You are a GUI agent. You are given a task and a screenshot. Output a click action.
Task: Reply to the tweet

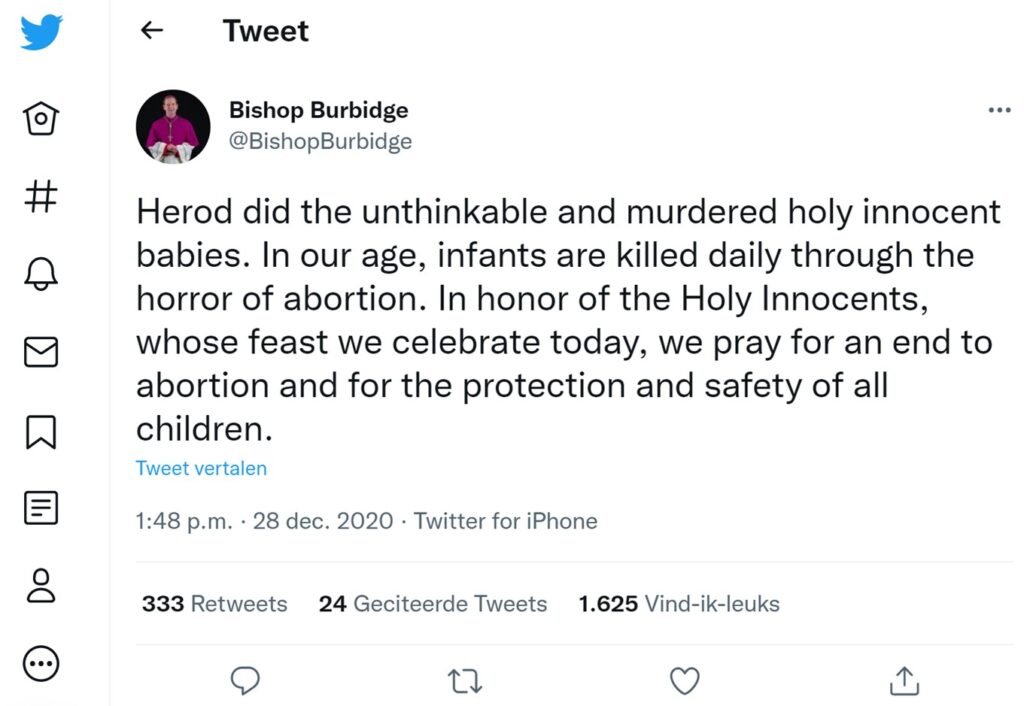click(x=245, y=681)
